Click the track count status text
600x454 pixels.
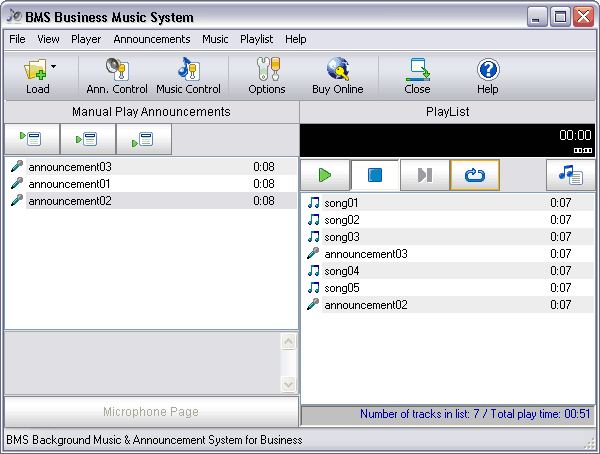click(x=475, y=414)
